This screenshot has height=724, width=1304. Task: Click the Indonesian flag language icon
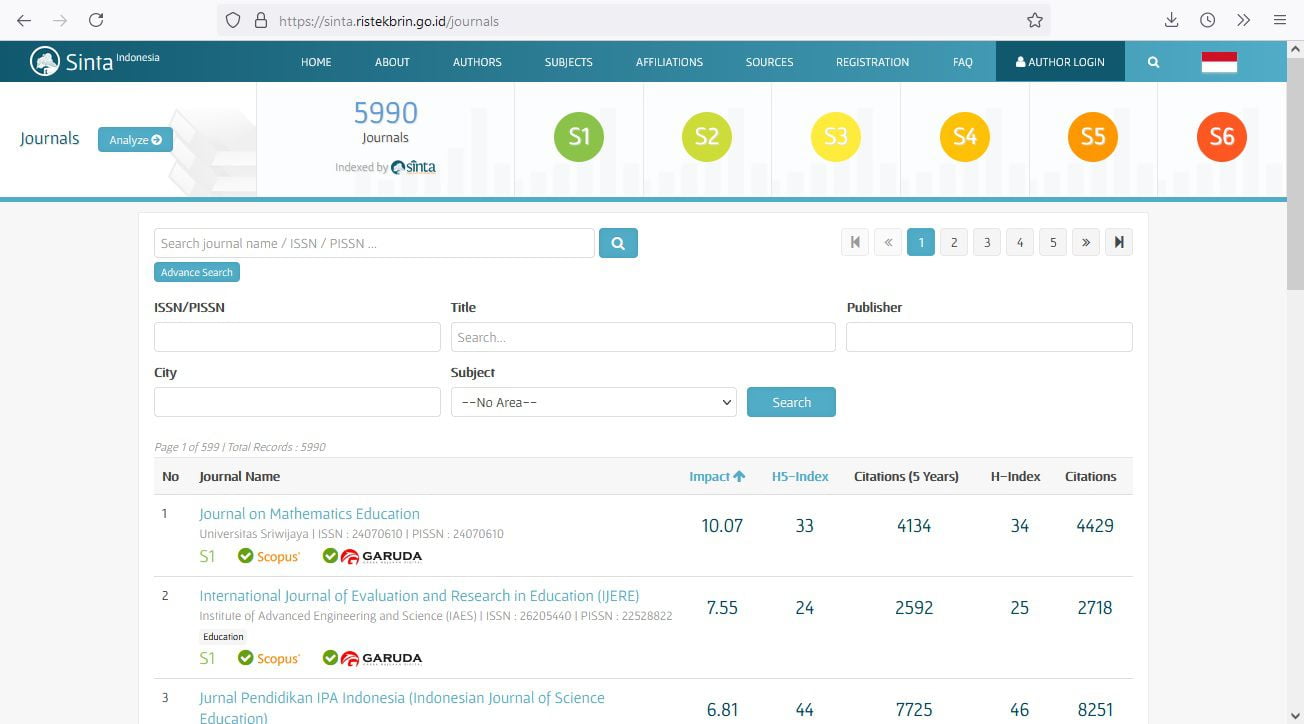coord(1219,62)
